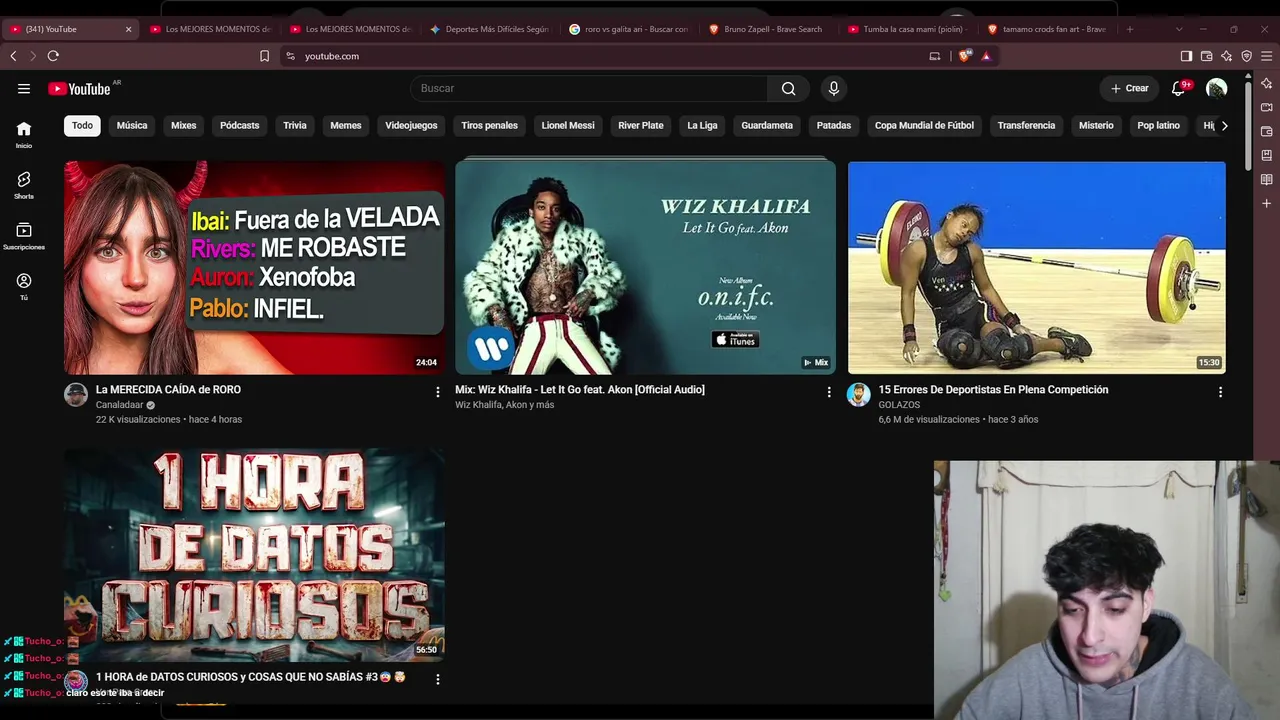Open options menu for 1 HORA de DATOS CURIOSOS
The width and height of the screenshot is (1280, 720).
(437, 679)
